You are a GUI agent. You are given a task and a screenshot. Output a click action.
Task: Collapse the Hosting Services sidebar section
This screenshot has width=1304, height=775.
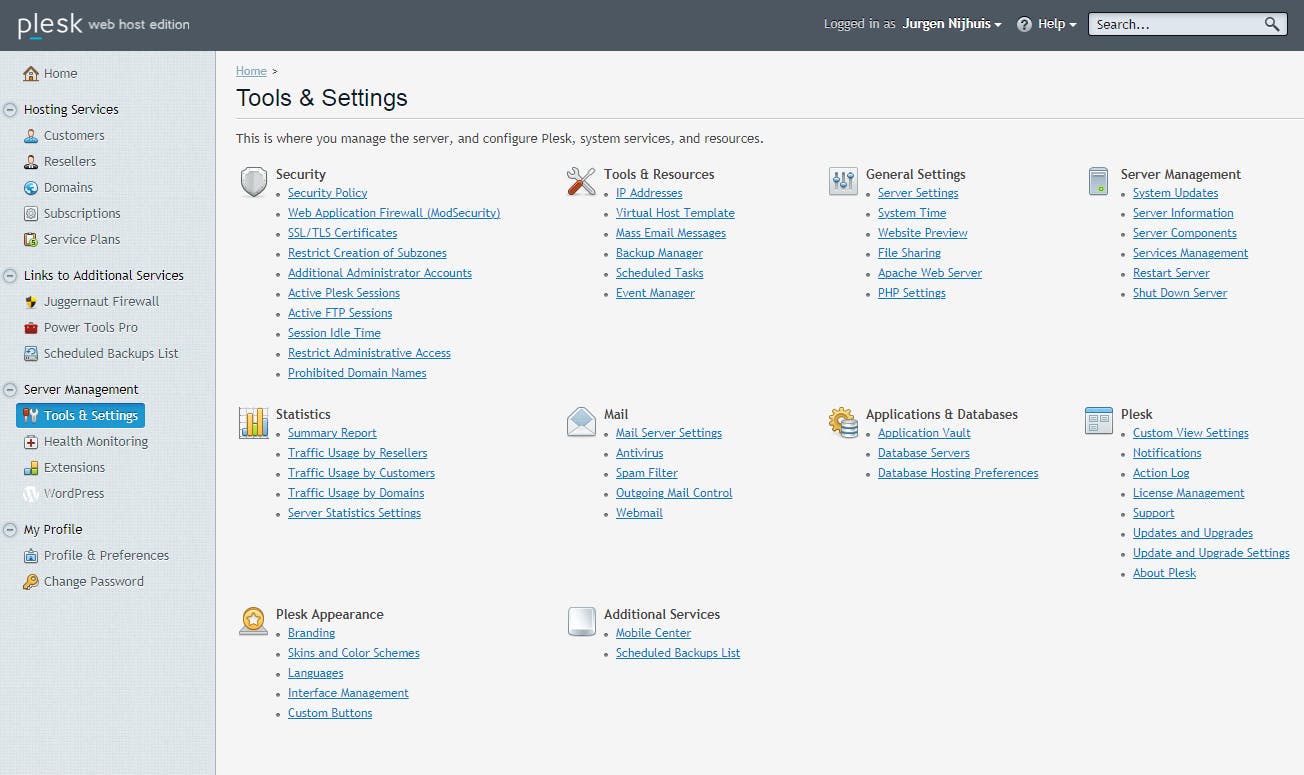pyautogui.click(x=9, y=109)
